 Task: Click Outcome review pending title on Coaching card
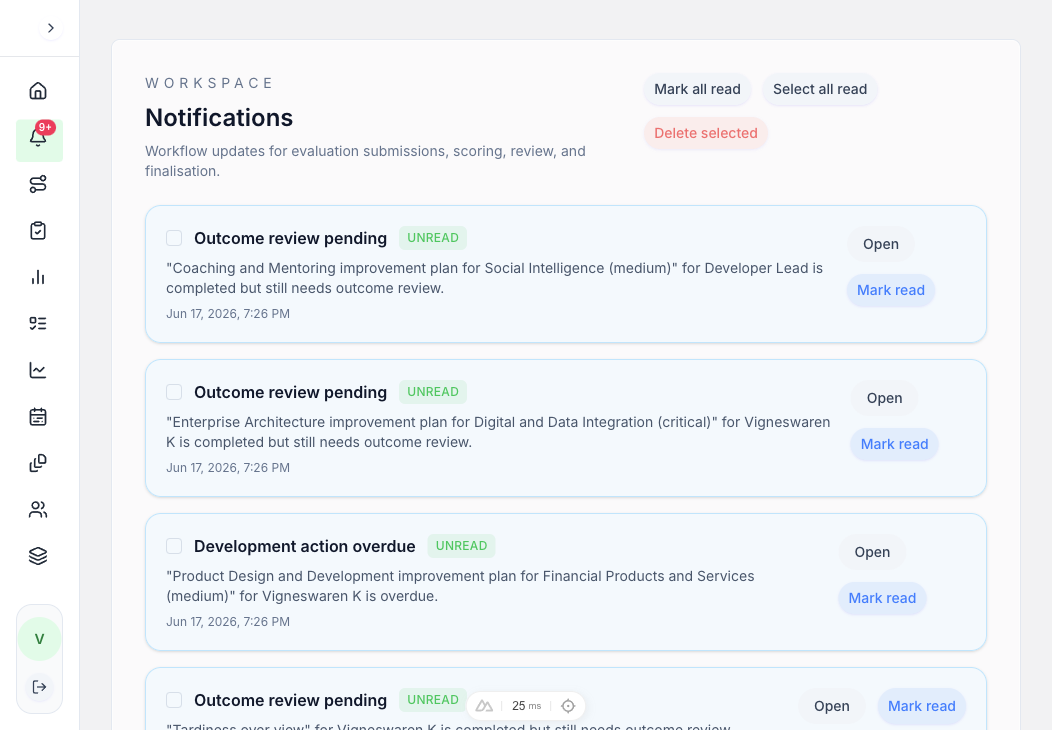pyautogui.click(x=291, y=238)
